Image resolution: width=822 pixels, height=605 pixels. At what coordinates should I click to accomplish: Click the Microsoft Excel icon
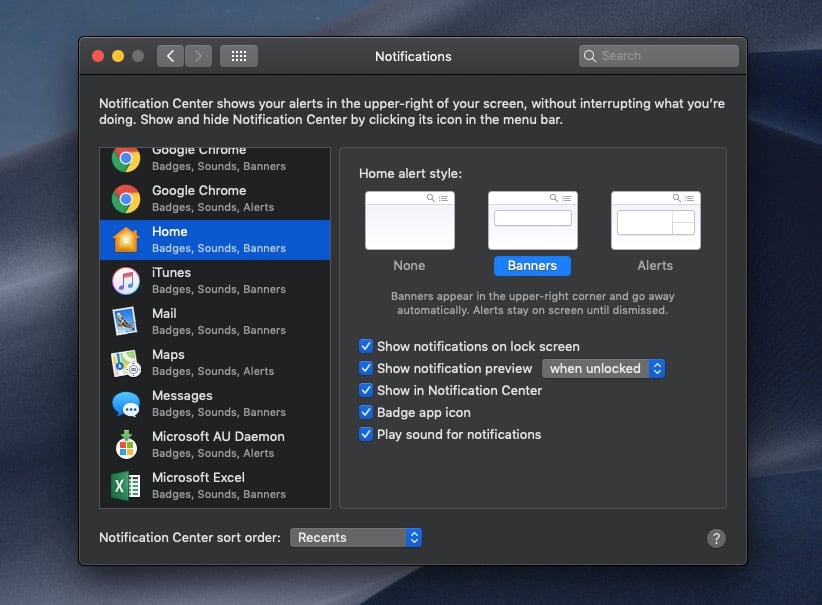click(x=126, y=485)
